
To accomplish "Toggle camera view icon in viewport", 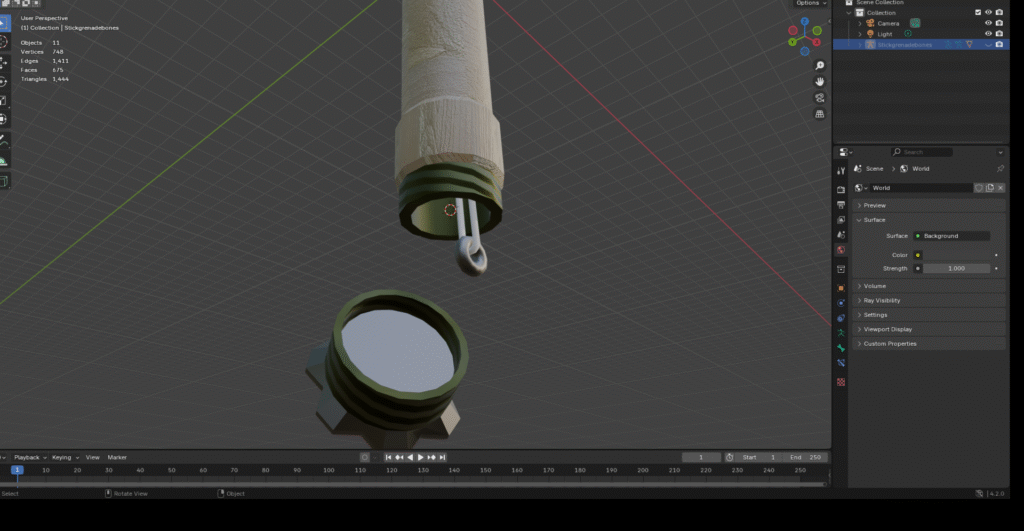I will [820, 97].
